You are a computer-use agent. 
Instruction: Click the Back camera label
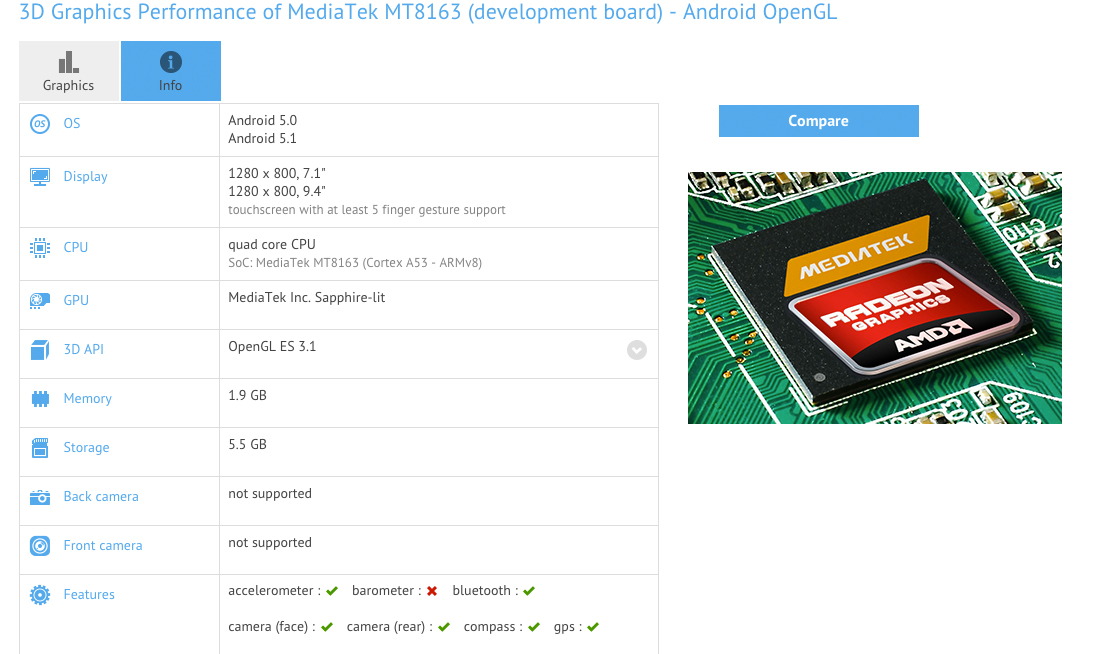tap(101, 497)
